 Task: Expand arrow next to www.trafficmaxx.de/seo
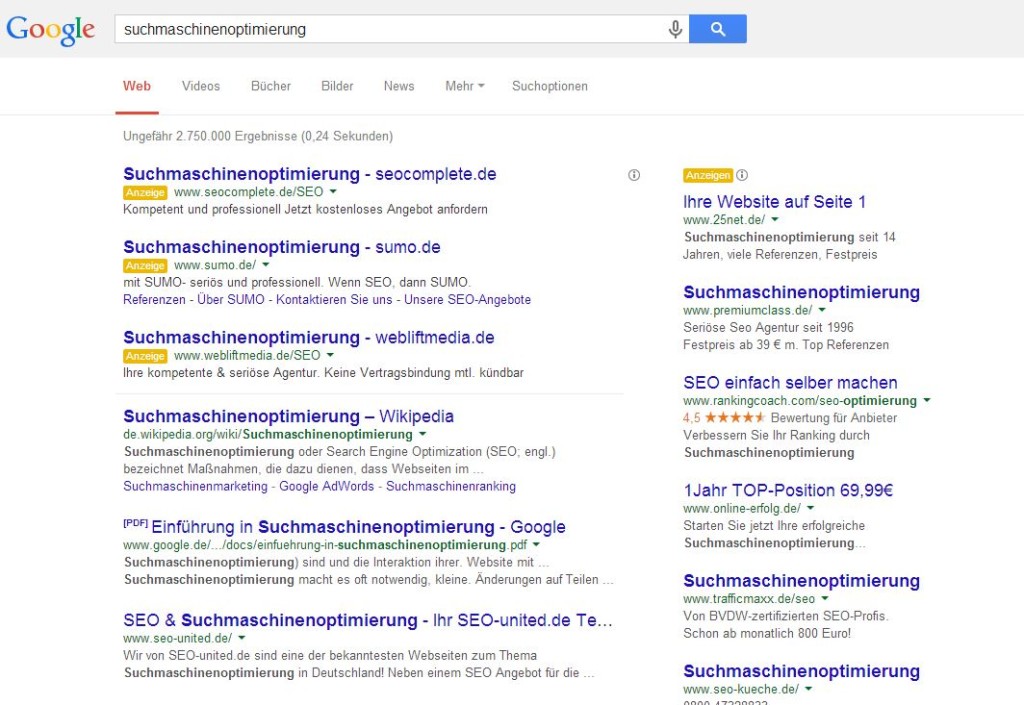click(x=825, y=597)
